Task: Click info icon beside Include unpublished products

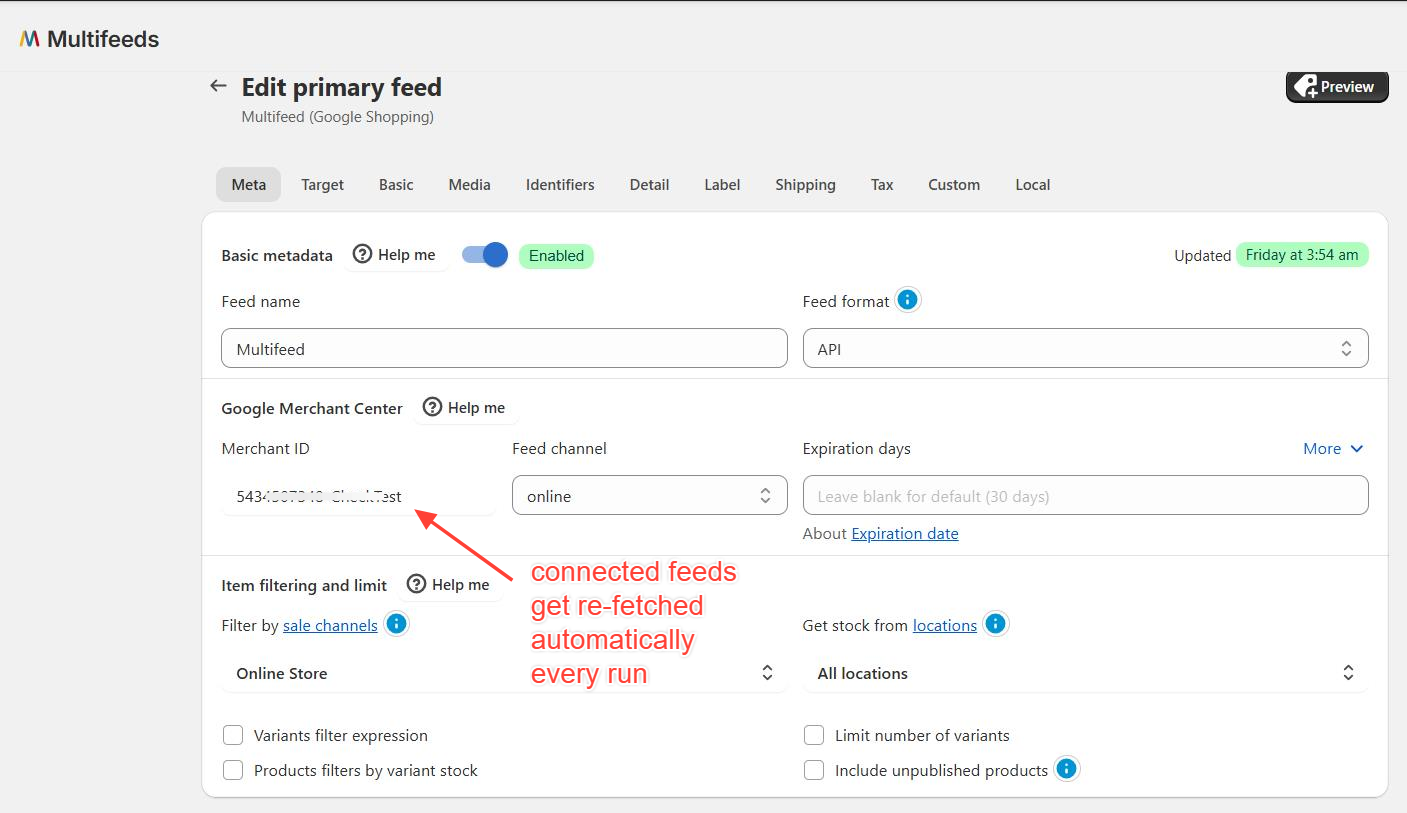Action: 1067,769
